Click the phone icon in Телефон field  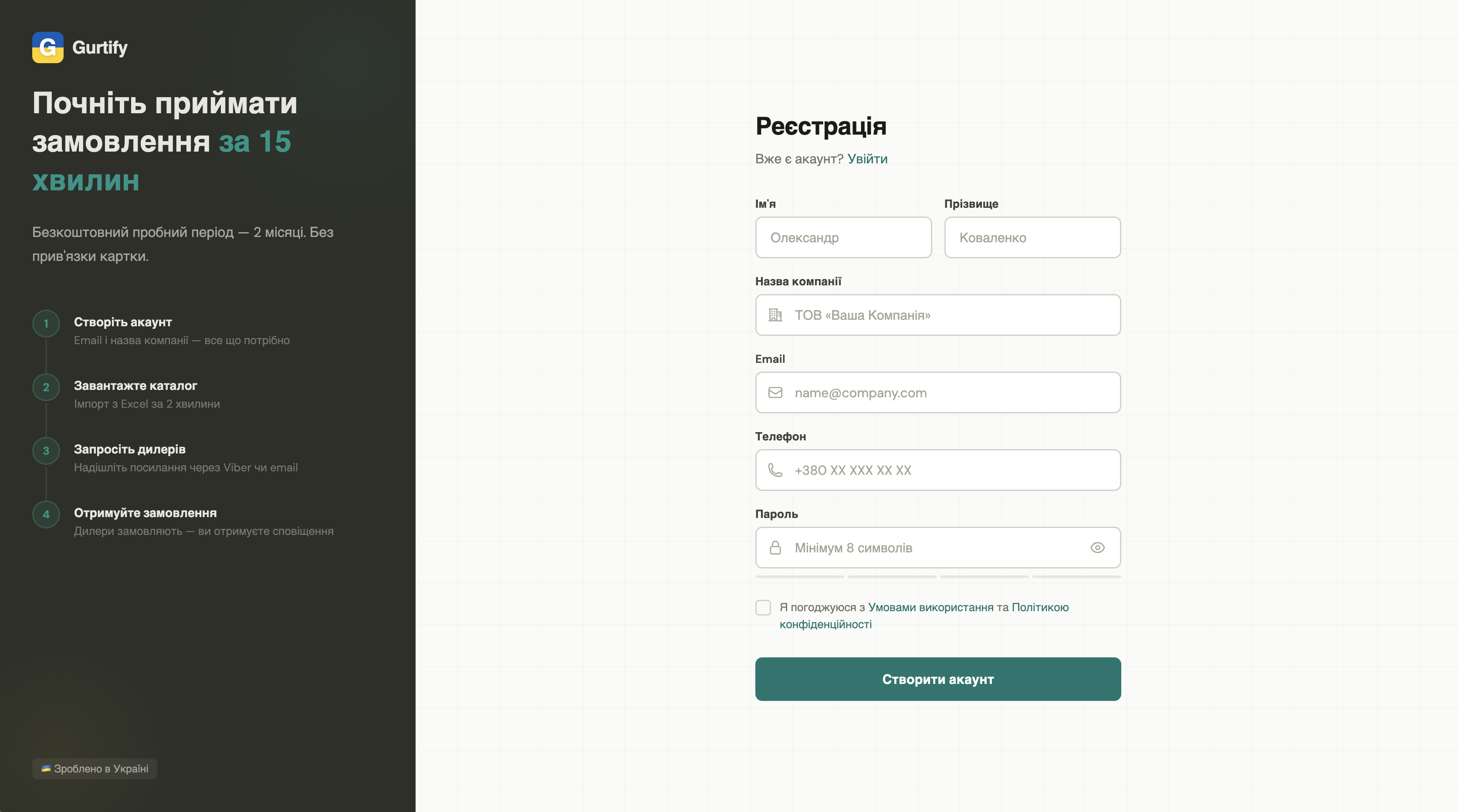click(775, 470)
